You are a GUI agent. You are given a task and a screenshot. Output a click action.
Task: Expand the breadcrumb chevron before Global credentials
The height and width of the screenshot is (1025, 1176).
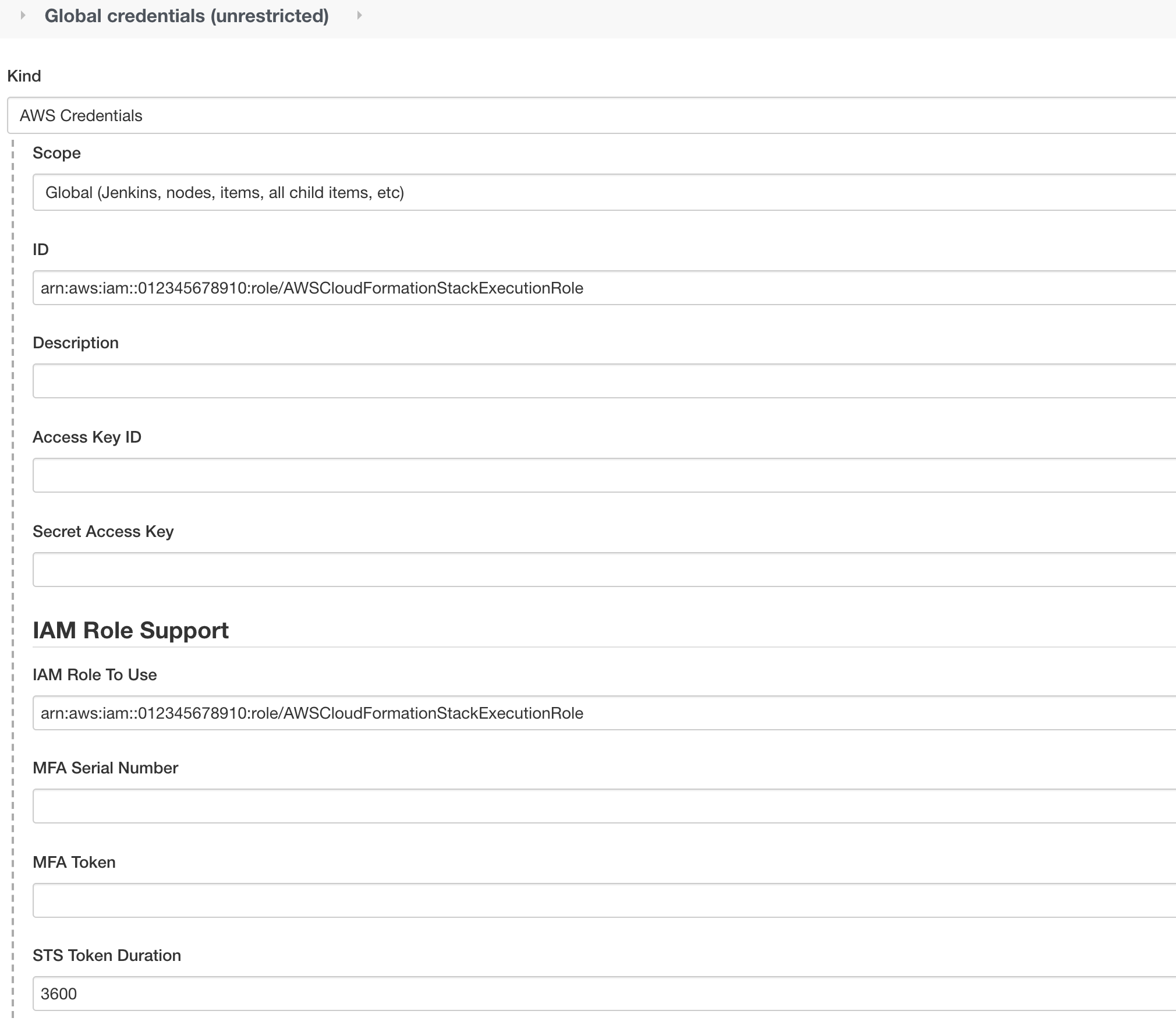pos(23,16)
